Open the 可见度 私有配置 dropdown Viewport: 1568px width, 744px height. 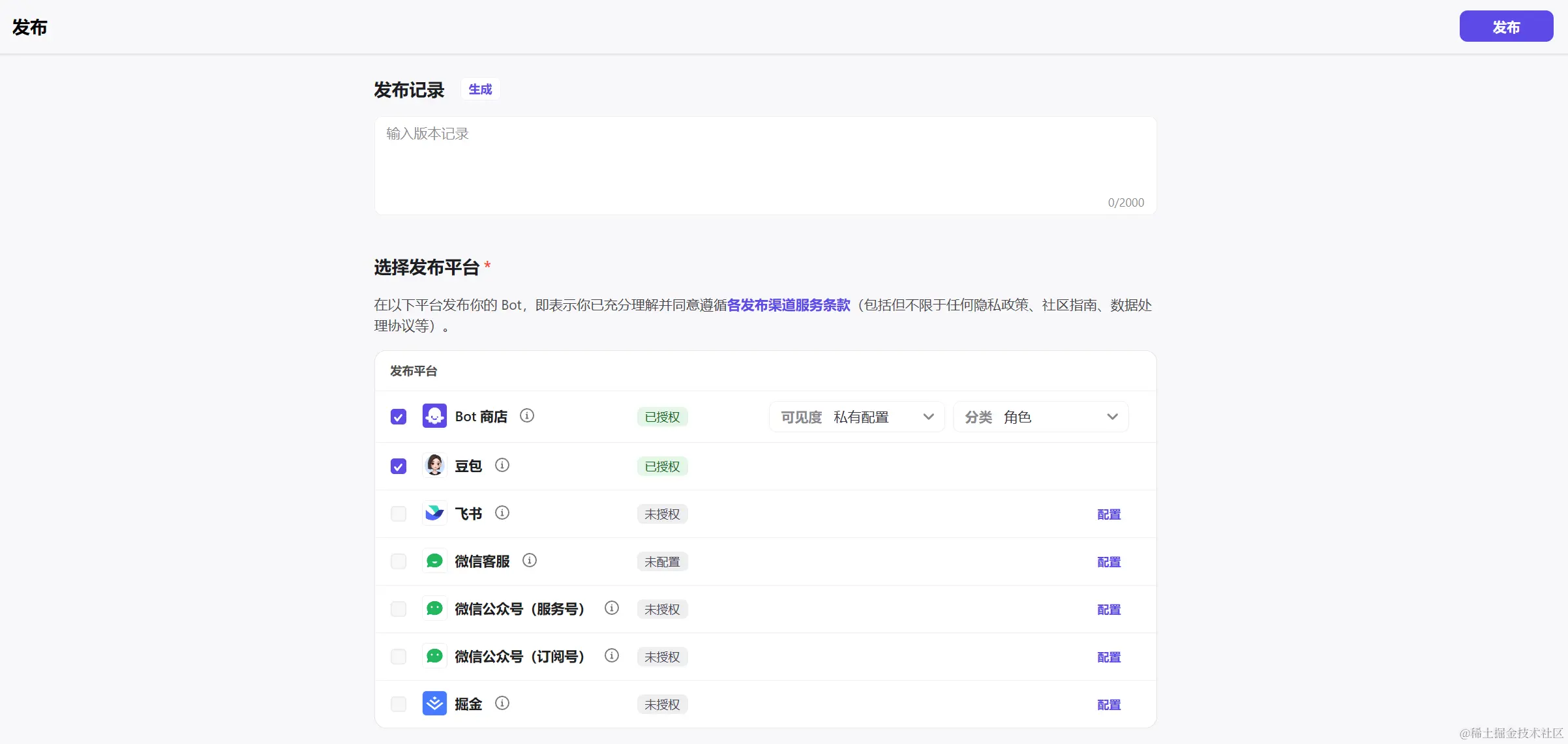coord(856,417)
